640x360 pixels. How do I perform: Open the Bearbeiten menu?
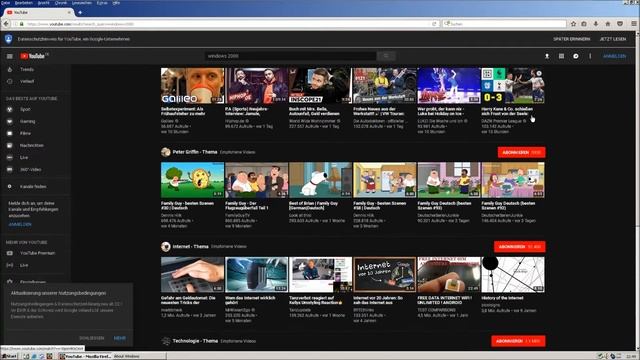tap(23, 2)
